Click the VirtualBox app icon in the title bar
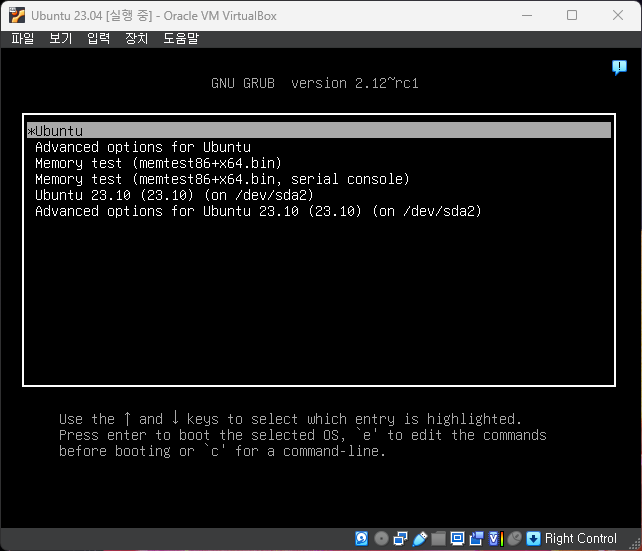This screenshot has width=642, height=551. 17,16
